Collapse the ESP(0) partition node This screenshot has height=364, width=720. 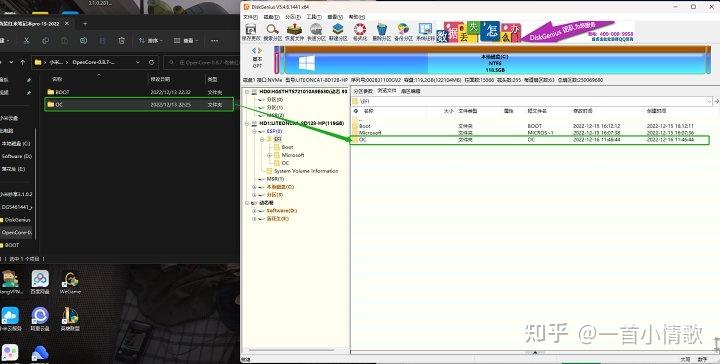pyautogui.click(x=254, y=131)
